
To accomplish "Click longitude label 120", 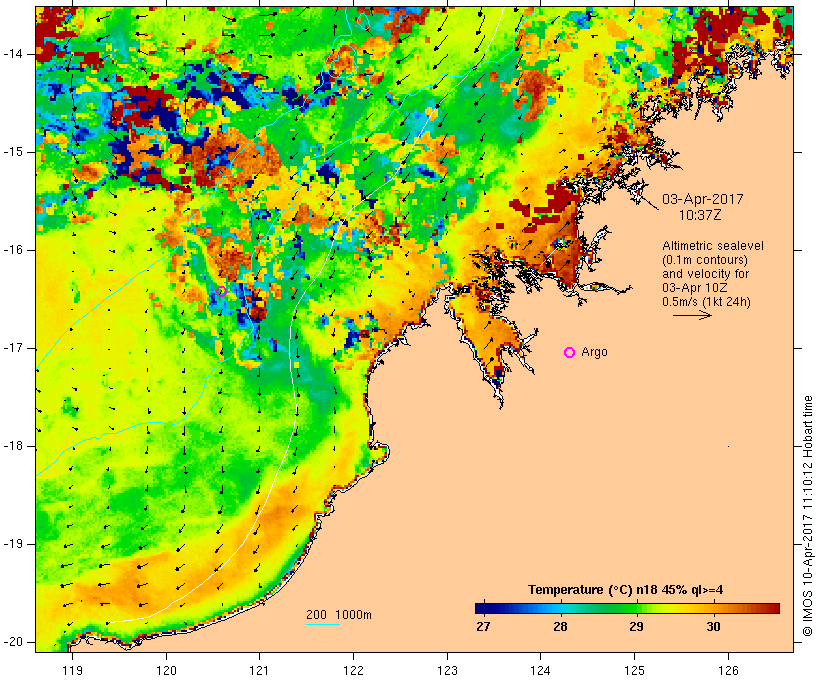I will point(166,670).
